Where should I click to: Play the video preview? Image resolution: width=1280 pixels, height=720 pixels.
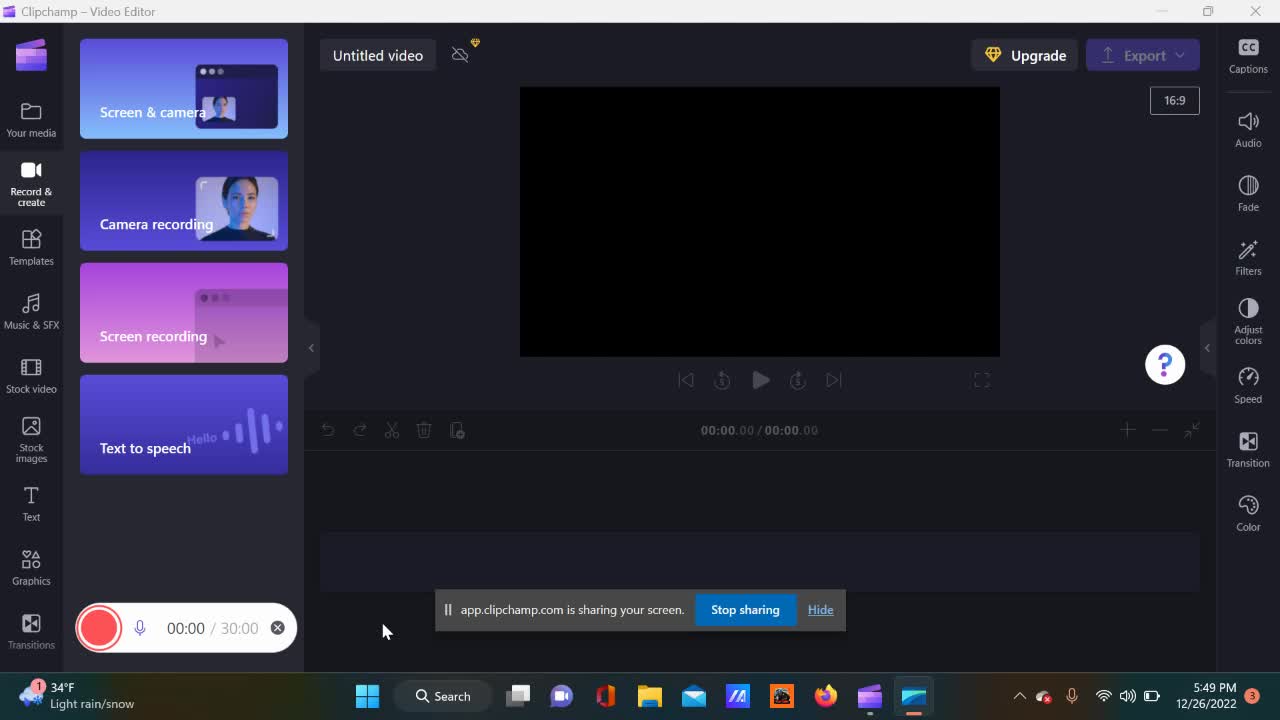[x=760, y=380]
